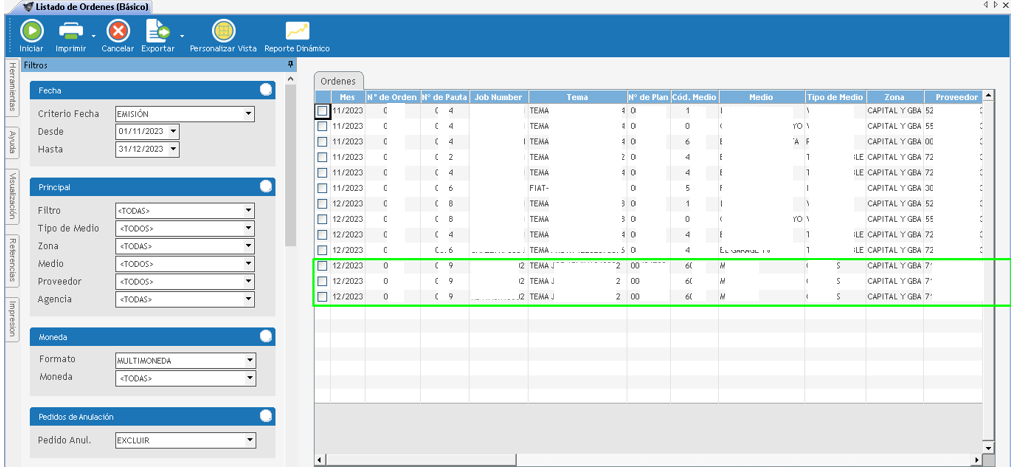Open the Visualización side tab
This screenshot has height=468, width=1015.
tap(12, 196)
